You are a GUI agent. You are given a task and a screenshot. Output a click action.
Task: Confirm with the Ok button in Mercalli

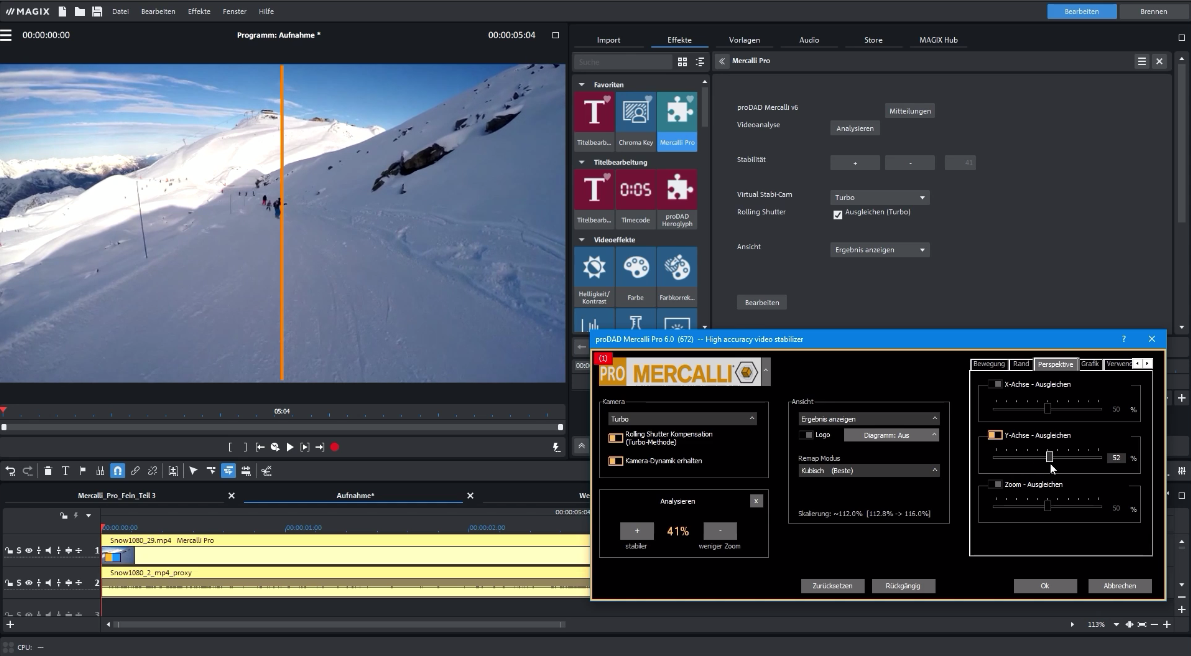[x=1045, y=586]
